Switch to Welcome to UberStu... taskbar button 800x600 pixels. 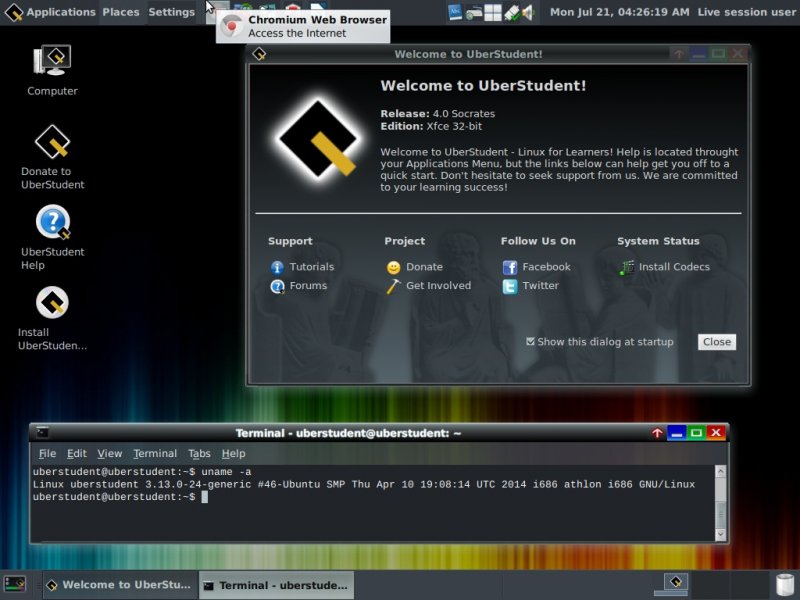click(118, 585)
